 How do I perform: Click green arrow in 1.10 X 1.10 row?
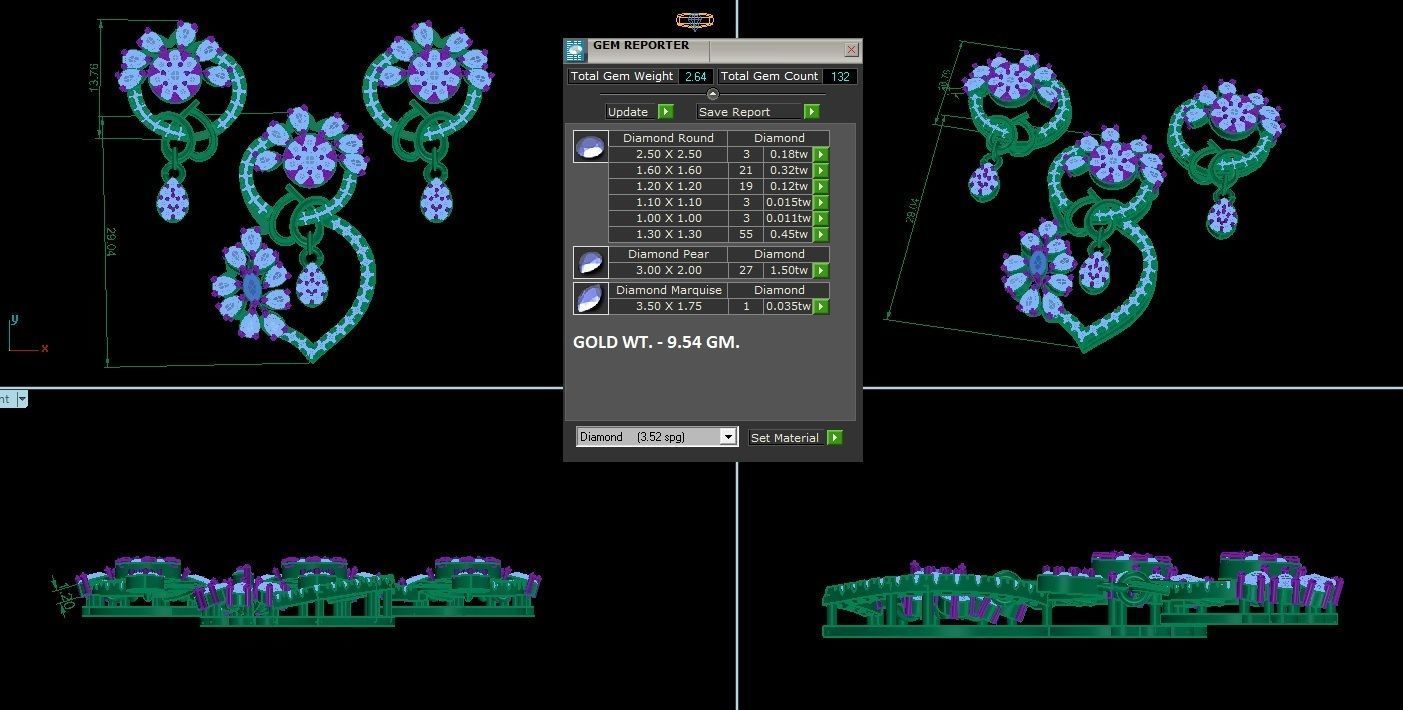pyautogui.click(x=821, y=203)
